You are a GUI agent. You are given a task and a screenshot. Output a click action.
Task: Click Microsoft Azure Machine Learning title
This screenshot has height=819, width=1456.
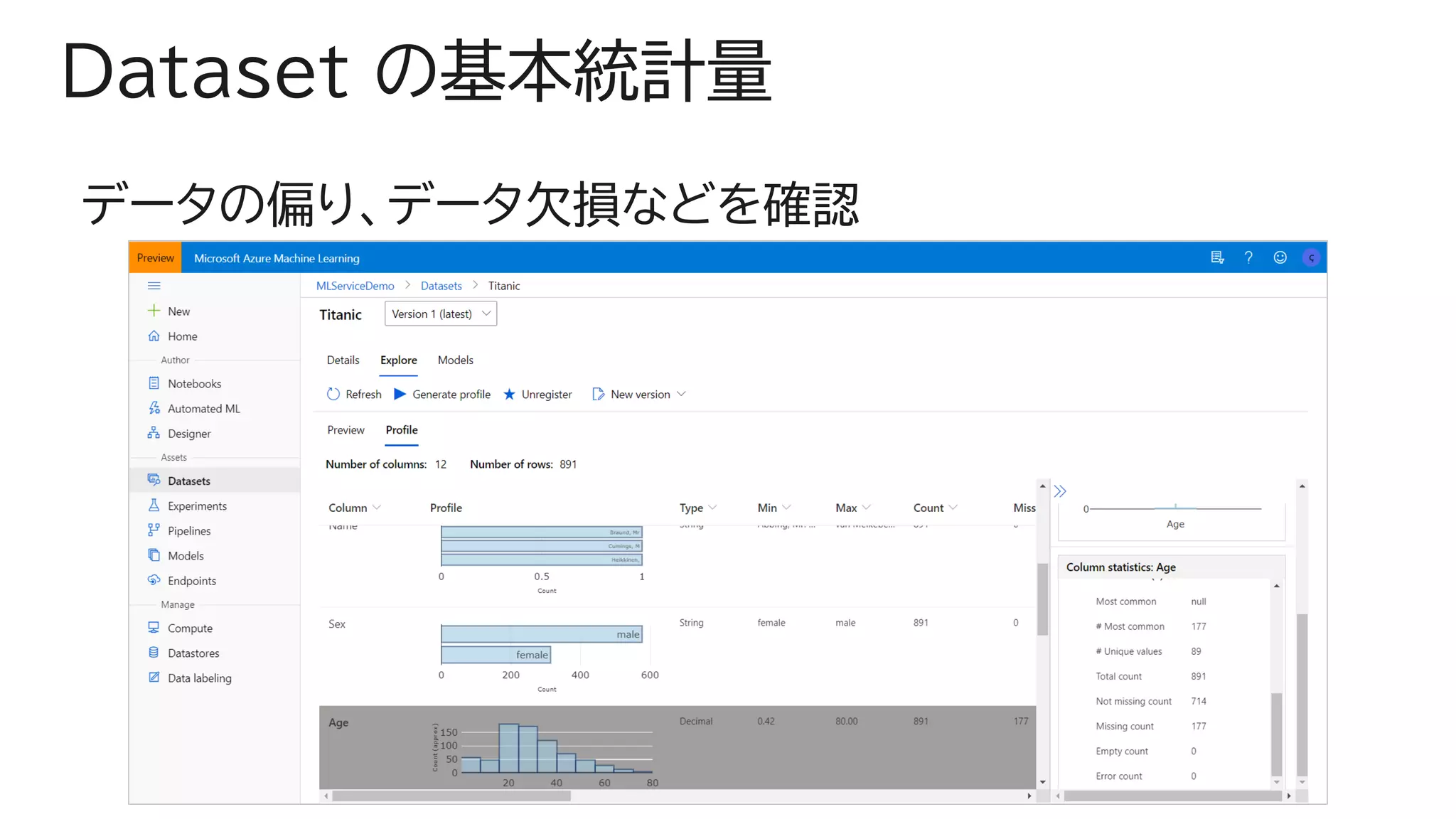point(277,258)
